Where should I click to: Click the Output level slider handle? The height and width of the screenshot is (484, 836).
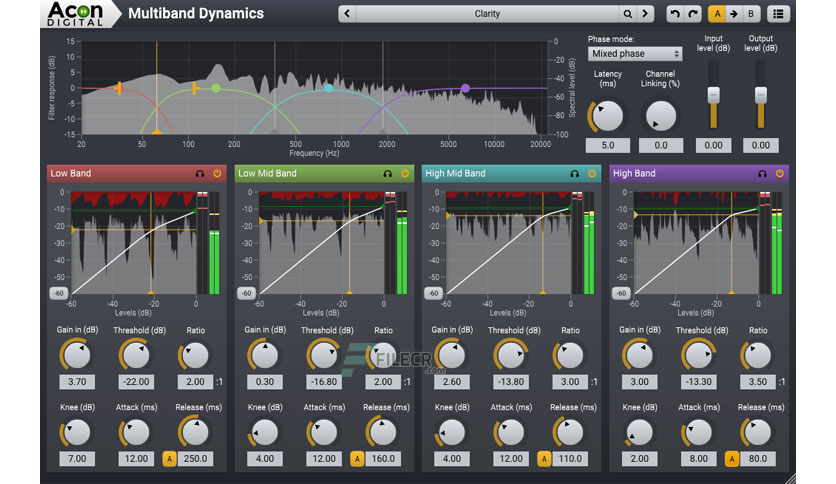[761, 95]
